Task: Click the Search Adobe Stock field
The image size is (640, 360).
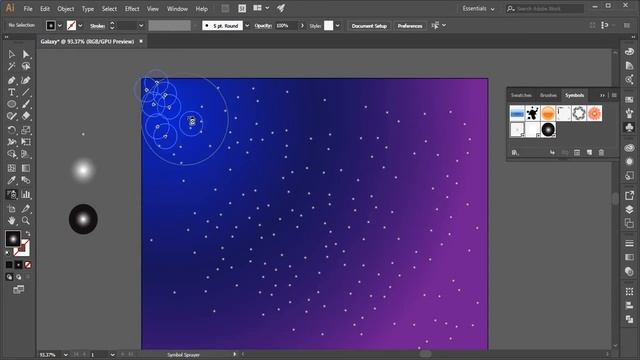Action: tap(545, 9)
